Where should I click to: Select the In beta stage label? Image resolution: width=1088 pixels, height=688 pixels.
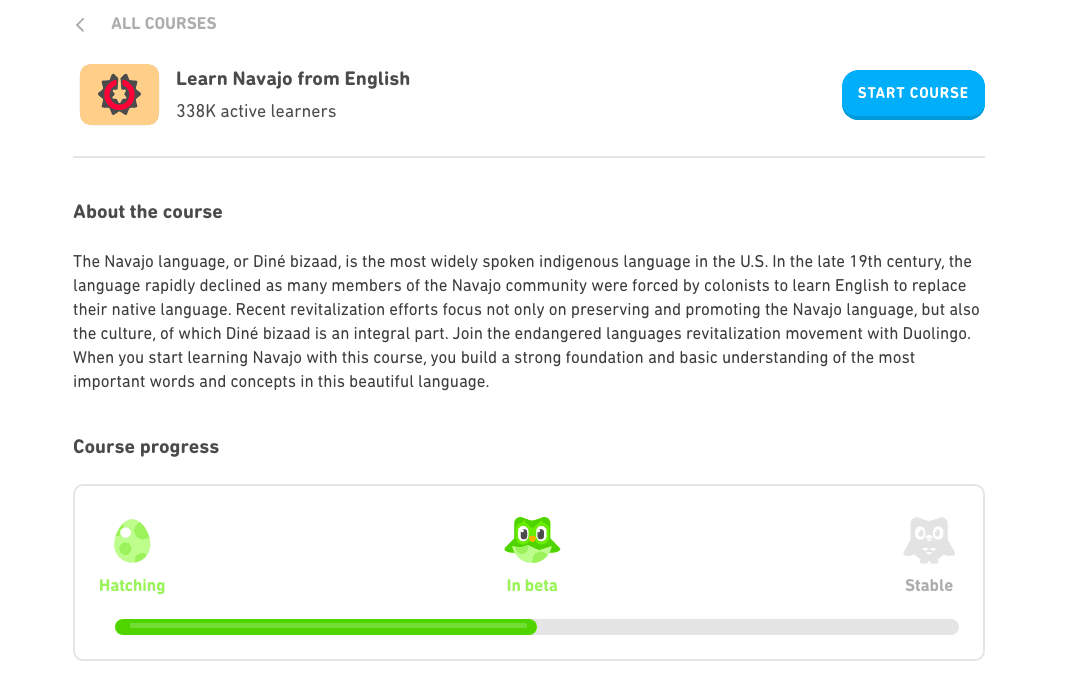(532, 585)
